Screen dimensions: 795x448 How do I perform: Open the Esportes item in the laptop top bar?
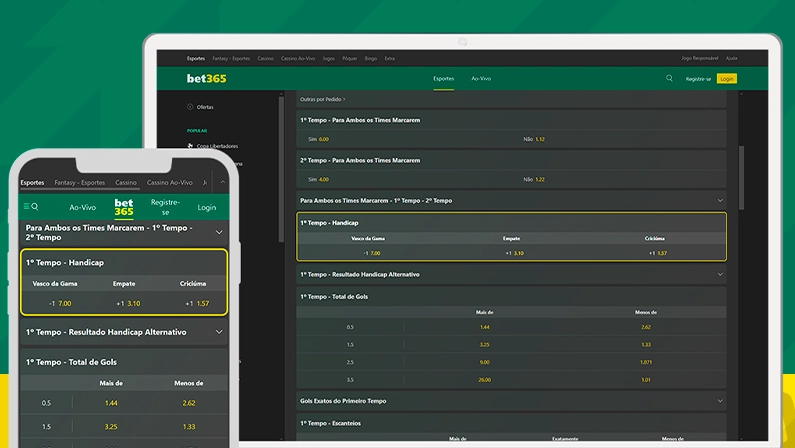tap(196, 58)
